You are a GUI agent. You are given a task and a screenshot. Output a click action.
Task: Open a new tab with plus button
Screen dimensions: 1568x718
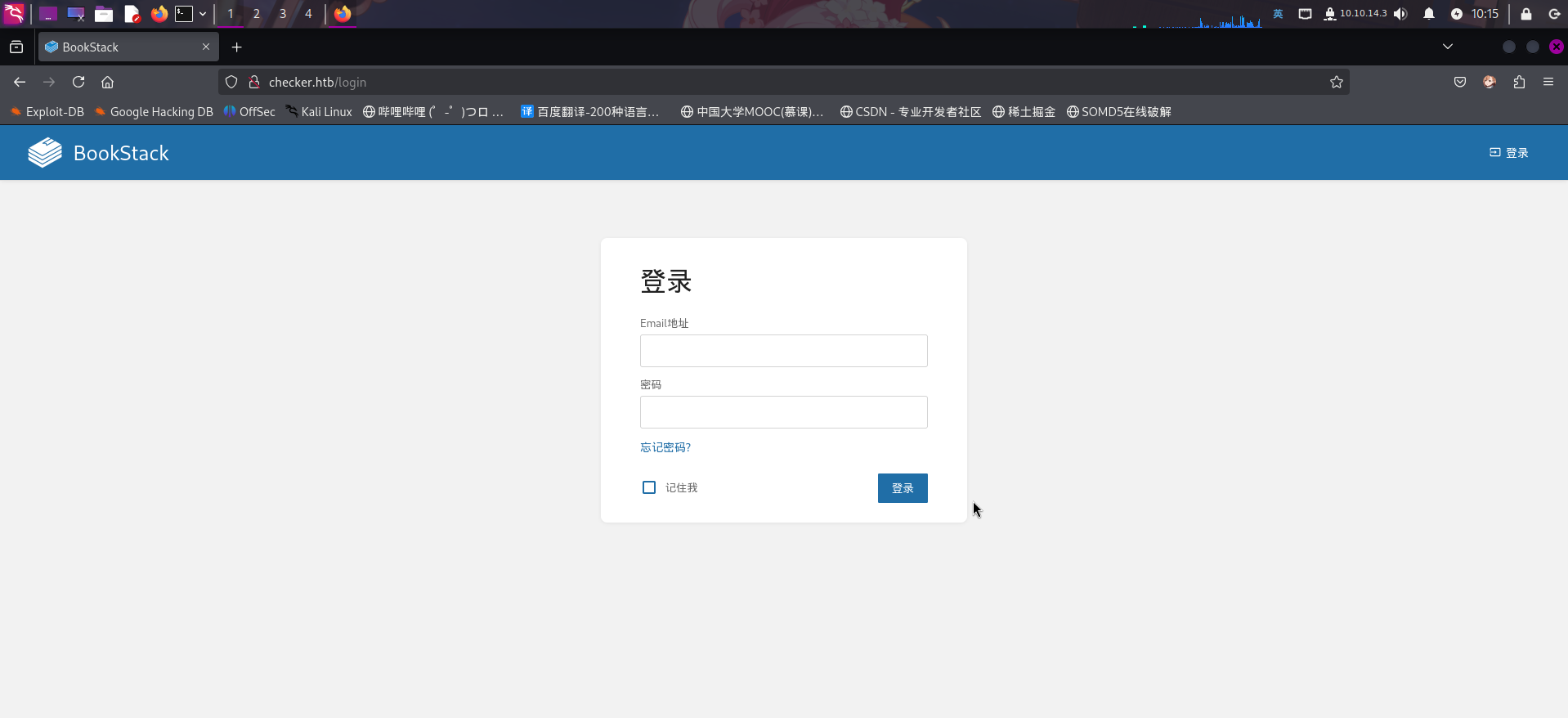pos(236,47)
